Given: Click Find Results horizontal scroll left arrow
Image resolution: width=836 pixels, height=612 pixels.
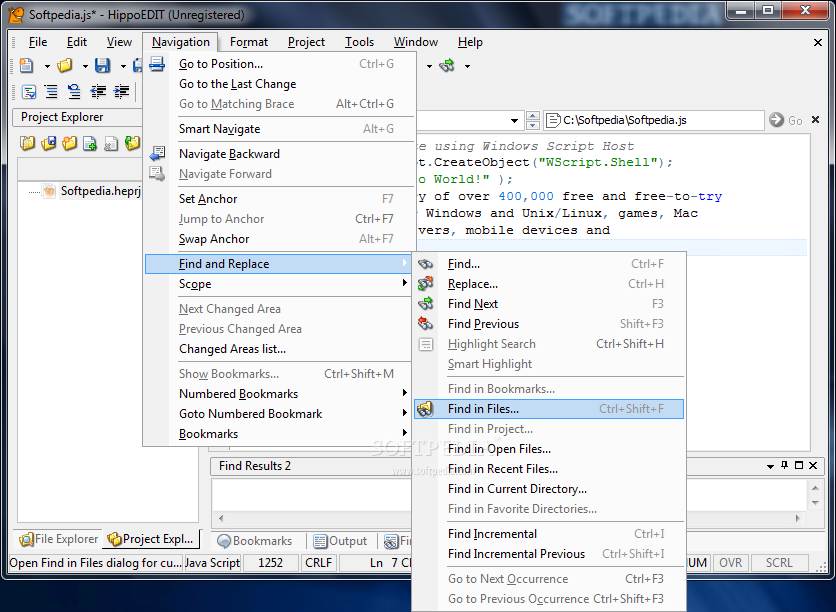Looking at the screenshot, I should [x=221, y=518].
